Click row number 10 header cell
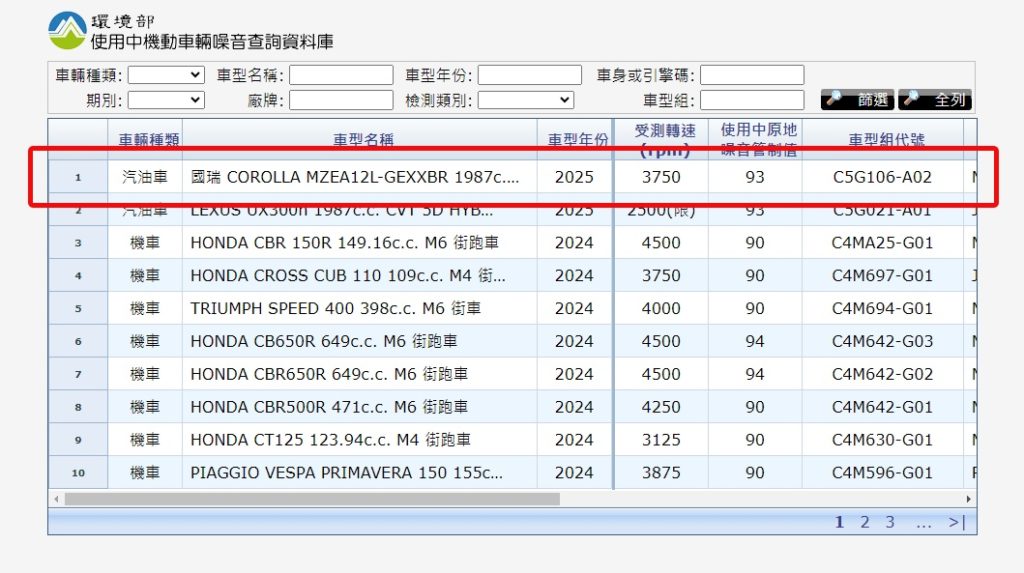1024x573 pixels. (78, 472)
